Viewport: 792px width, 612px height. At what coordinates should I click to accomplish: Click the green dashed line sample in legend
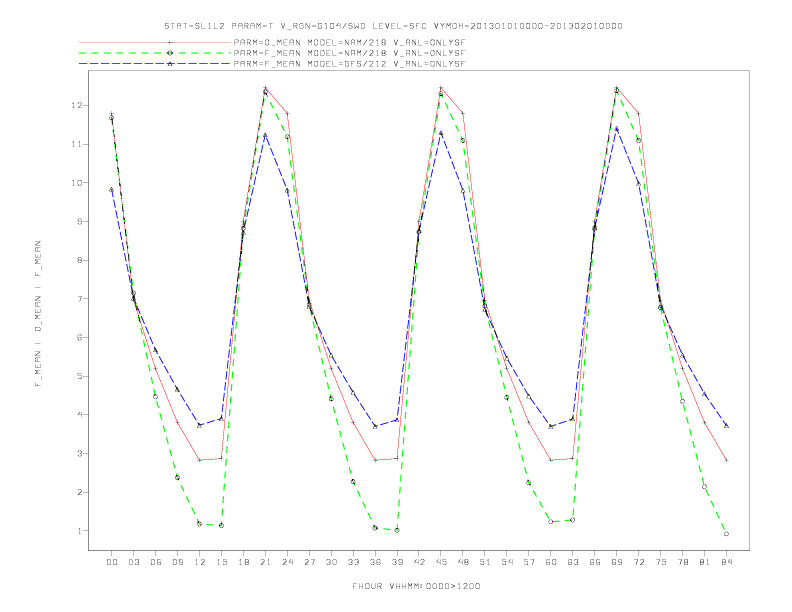155,53
